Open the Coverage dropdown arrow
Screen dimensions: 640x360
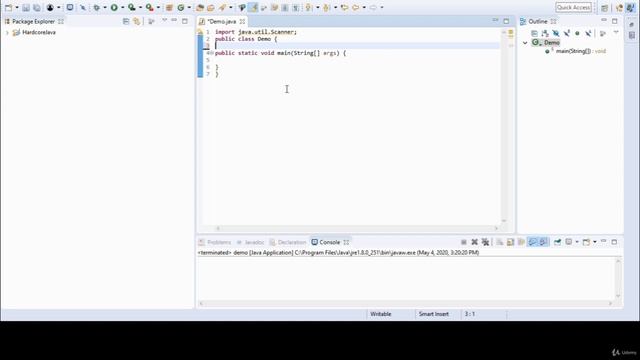pos(140,7)
